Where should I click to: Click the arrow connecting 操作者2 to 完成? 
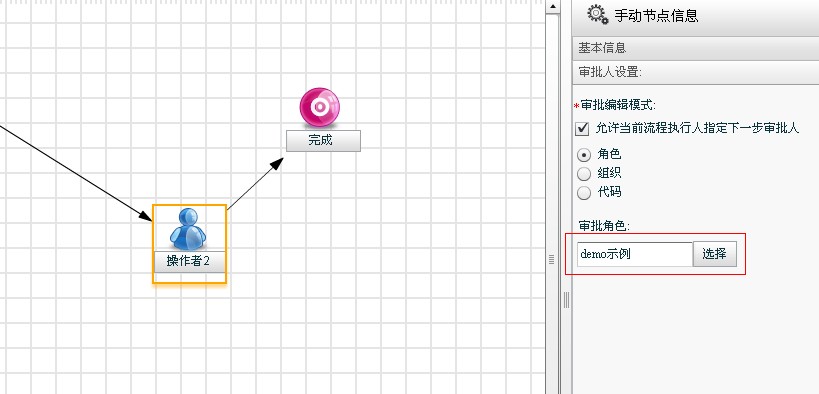point(255,183)
